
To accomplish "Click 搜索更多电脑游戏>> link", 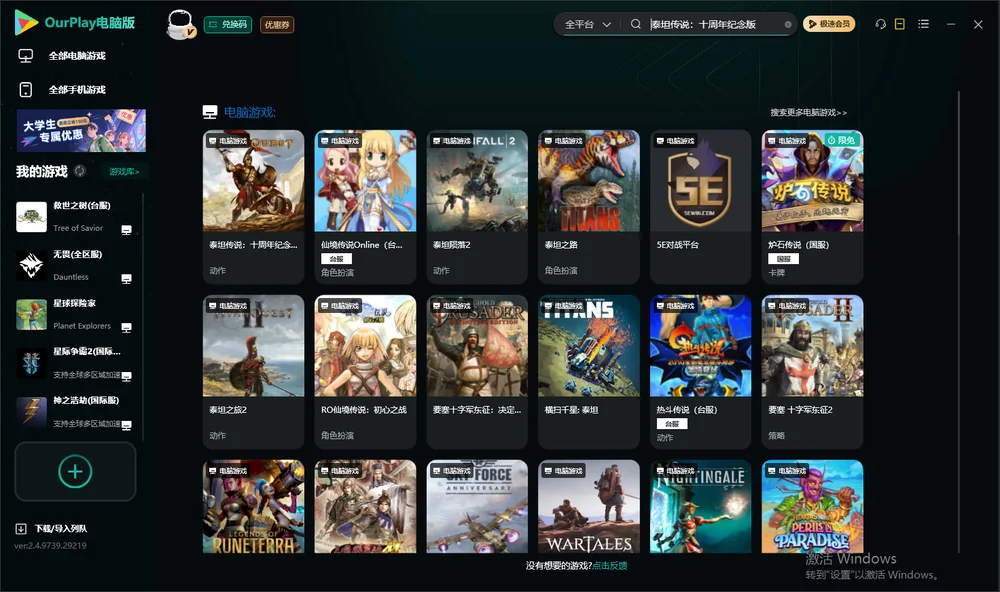I will [808, 112].
